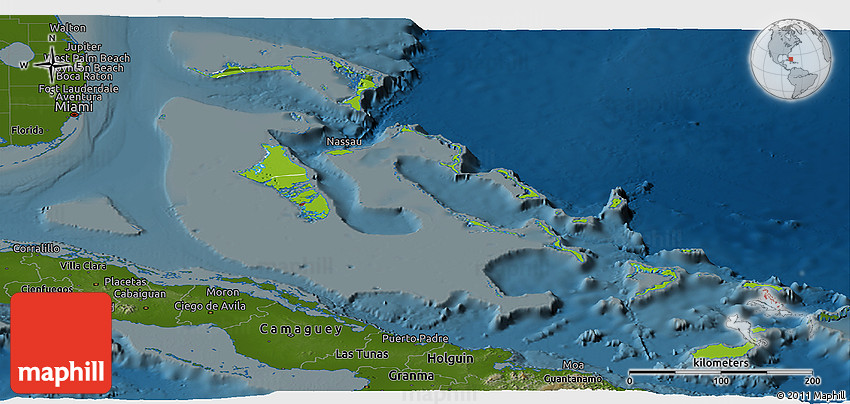Click the "Moa" label

coord(573,364)
